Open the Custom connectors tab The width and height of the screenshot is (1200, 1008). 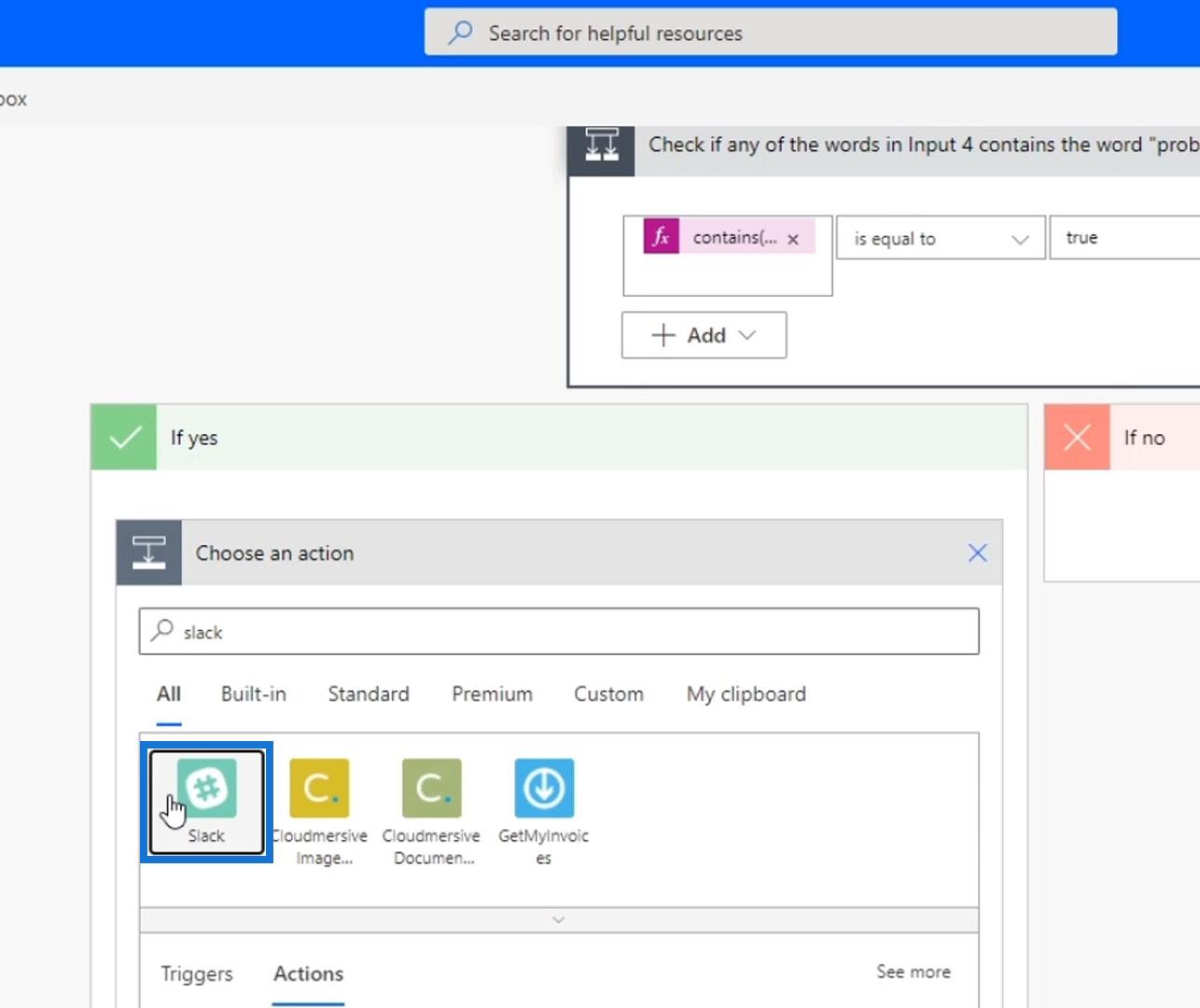pos(608,694)
